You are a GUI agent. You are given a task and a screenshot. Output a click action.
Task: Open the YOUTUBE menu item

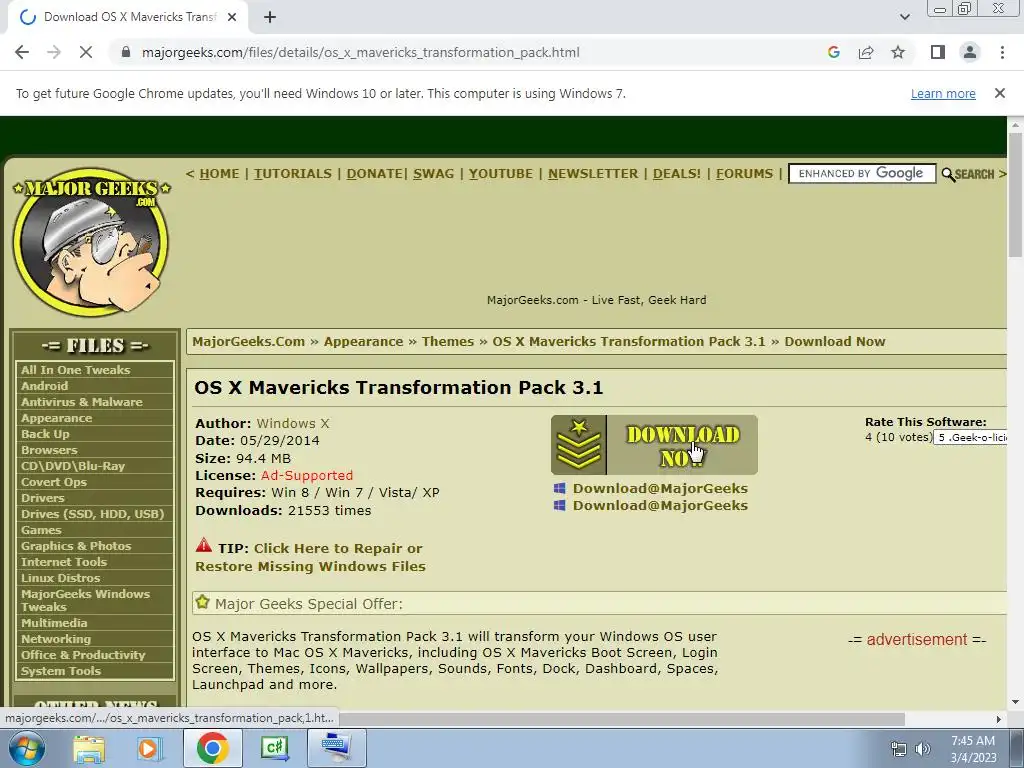pyautogui.click(x=501, y=174)
